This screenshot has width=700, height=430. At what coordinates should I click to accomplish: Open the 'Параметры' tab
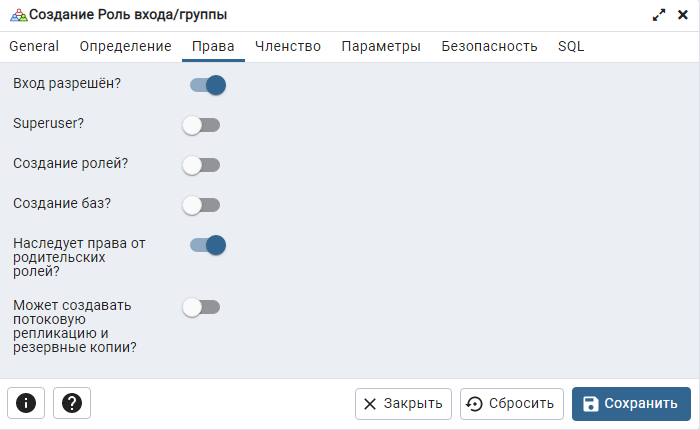[380, 46]
